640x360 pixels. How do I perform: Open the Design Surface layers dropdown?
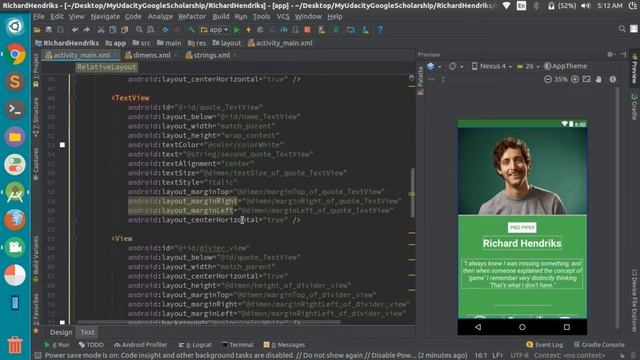pos(433,66)
